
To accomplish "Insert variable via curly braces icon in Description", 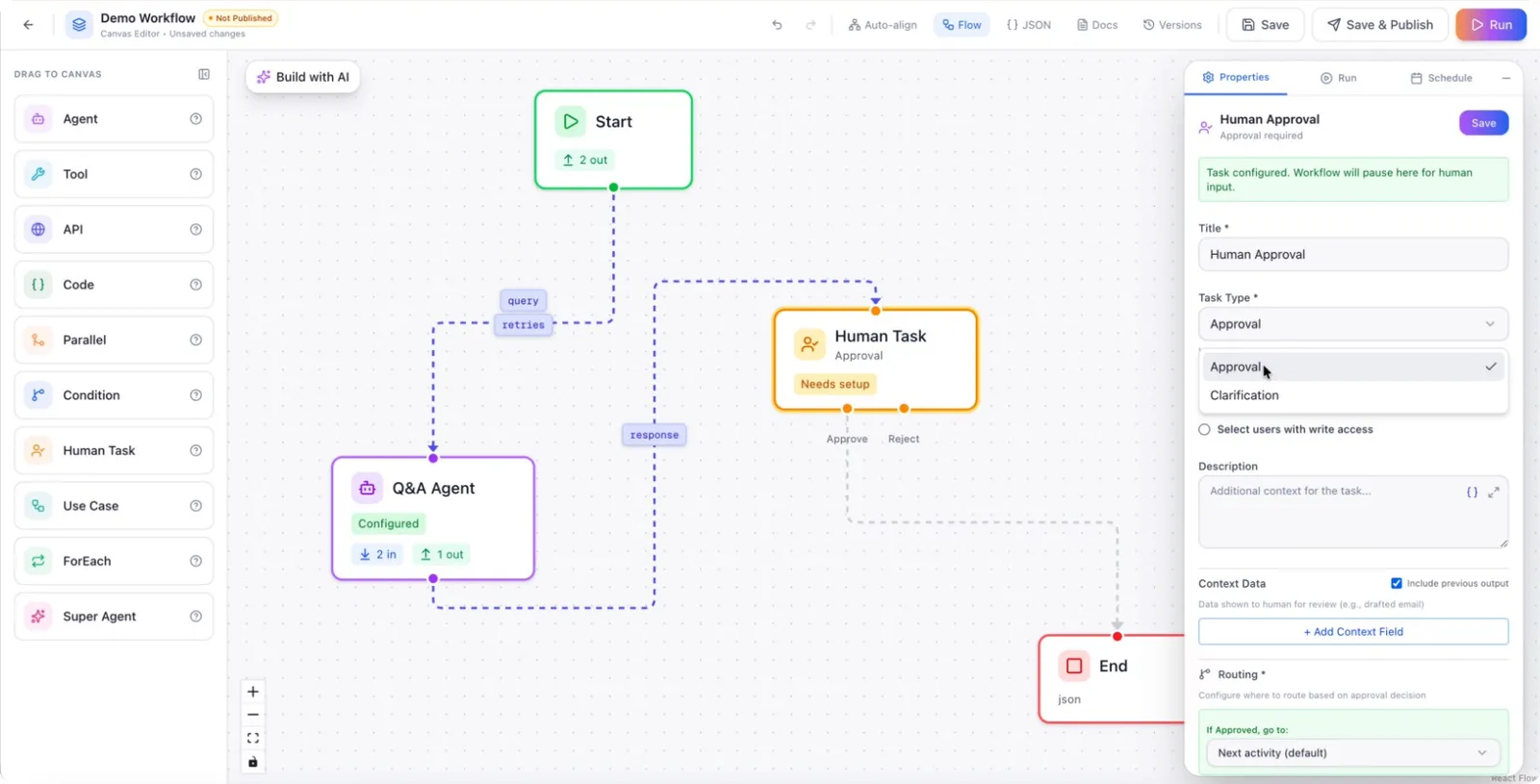I will (1472, 492).
